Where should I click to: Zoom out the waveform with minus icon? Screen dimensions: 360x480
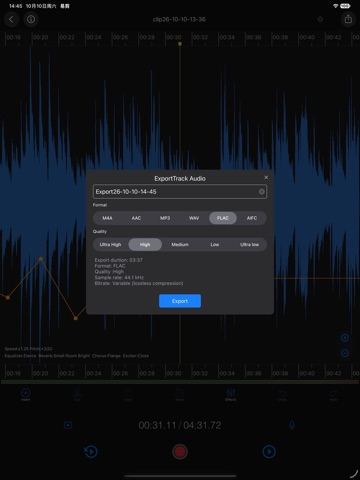click(x=345, y=353)
